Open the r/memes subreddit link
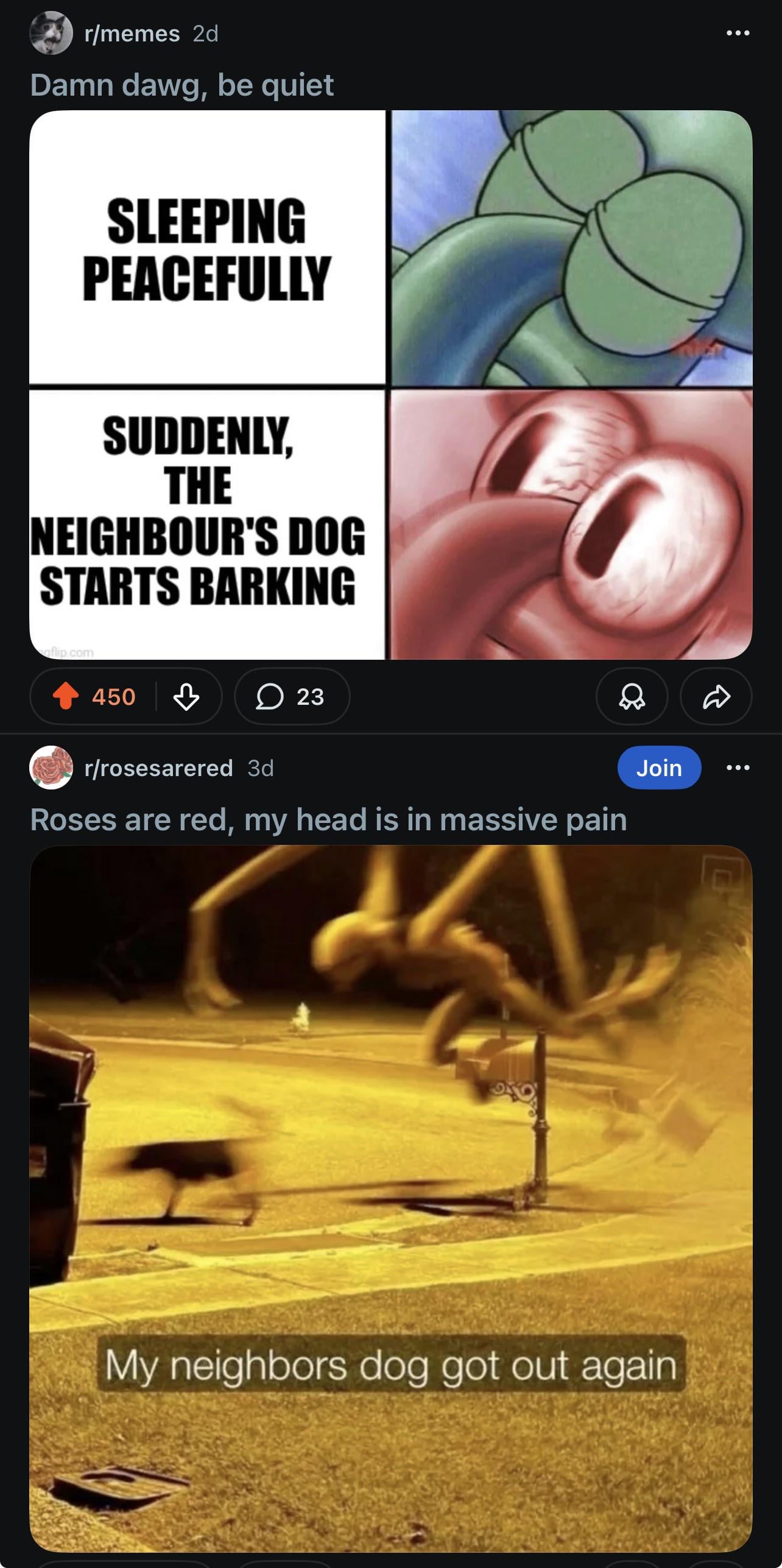782x1568 pixels. (132, 34)
